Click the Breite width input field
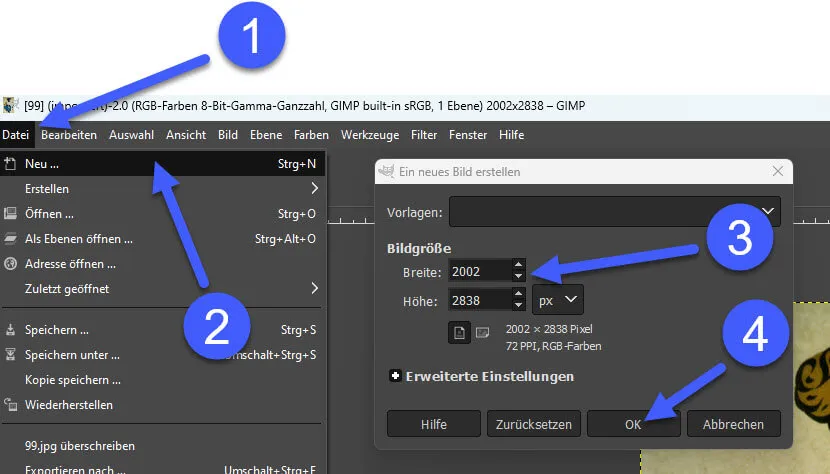 (x=479, y=270)
